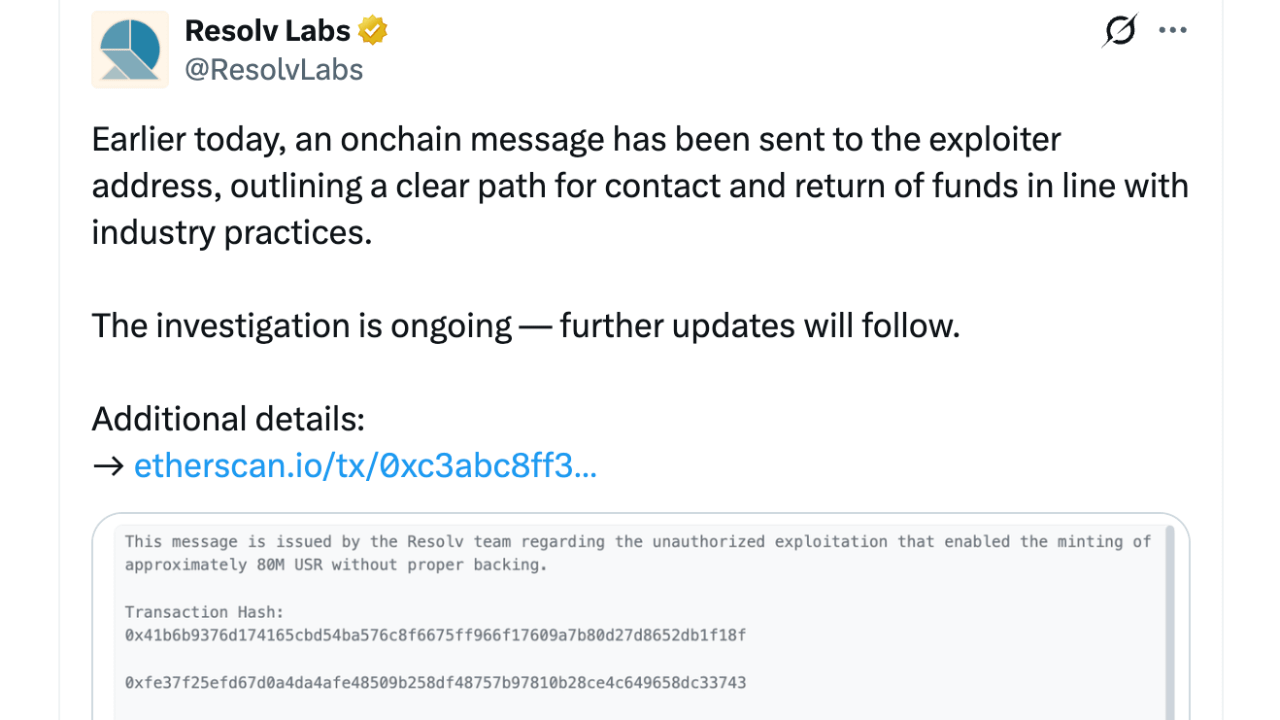Click the "This message is issued" line
This screenshot has width=1280, height=720.
point(637,542)
